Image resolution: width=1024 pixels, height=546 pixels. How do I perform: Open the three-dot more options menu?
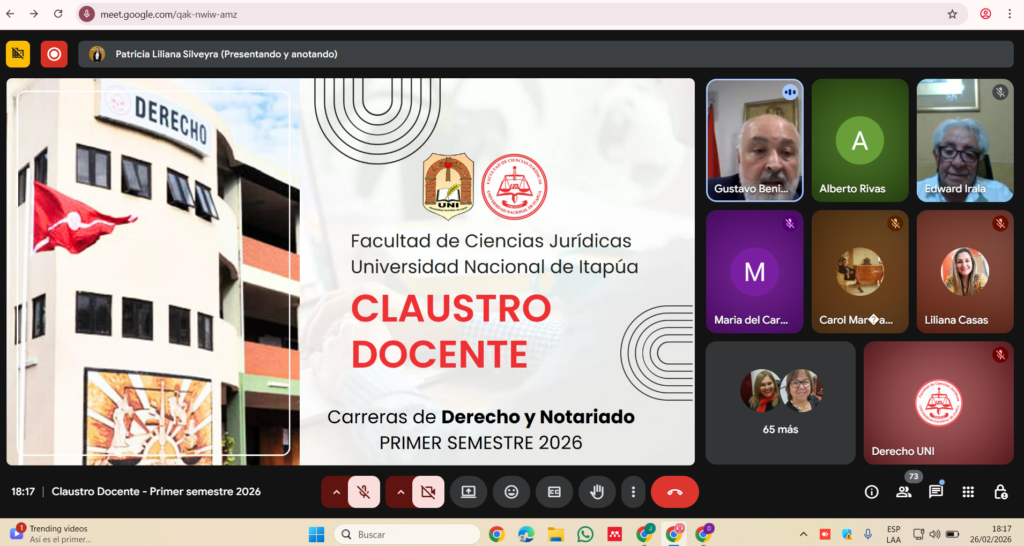(x=632, y=492)
